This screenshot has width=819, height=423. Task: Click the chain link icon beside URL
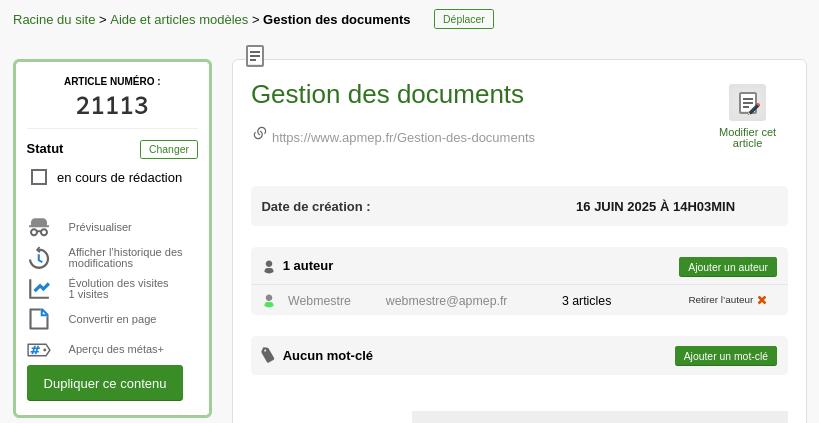[260, 134]
